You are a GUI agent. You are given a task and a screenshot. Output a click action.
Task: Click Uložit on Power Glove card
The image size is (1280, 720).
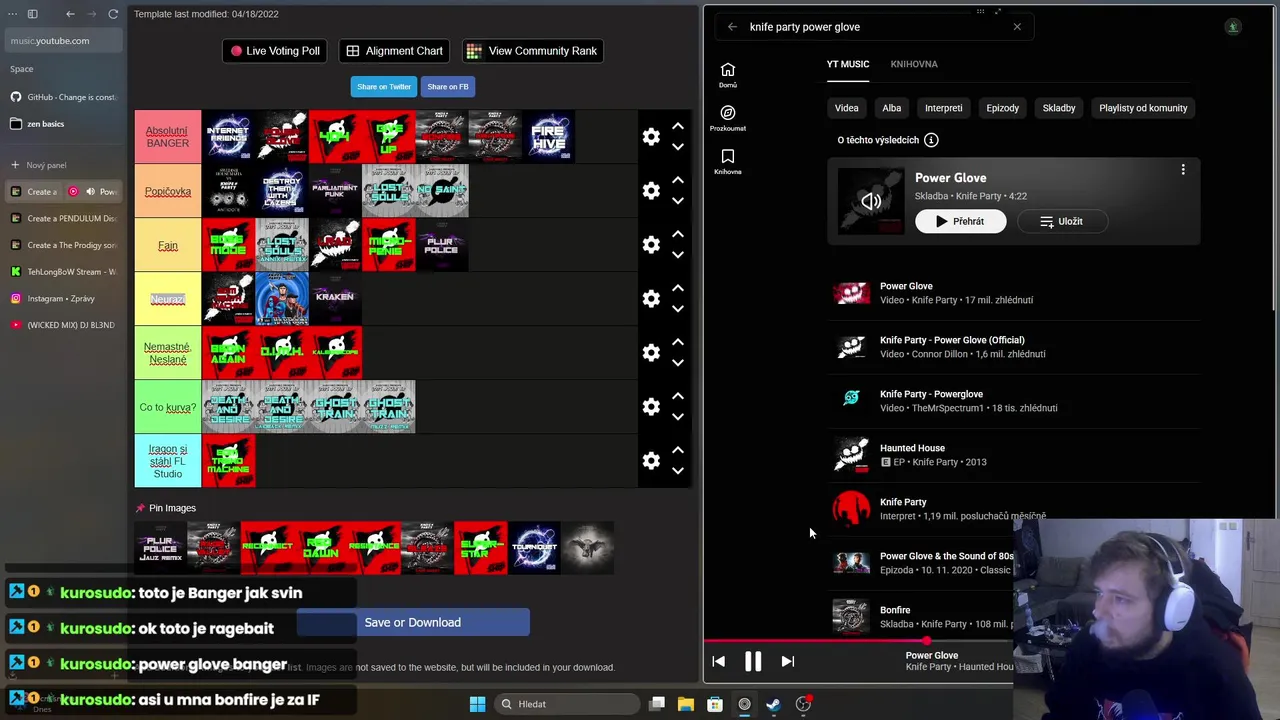1062,221
